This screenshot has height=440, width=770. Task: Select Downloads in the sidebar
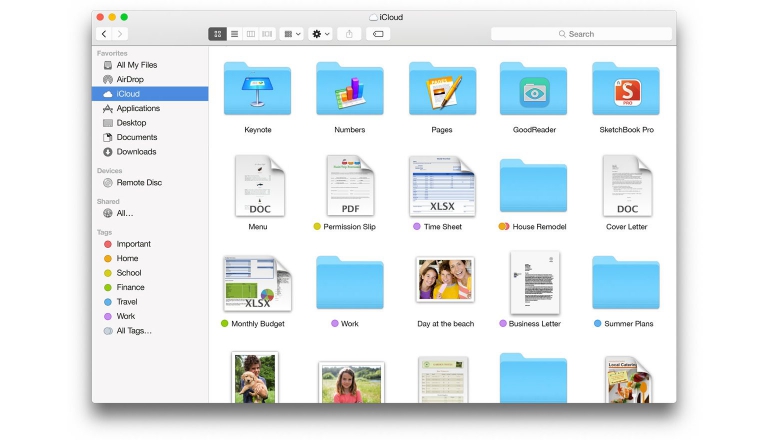[x=136, y=152]
